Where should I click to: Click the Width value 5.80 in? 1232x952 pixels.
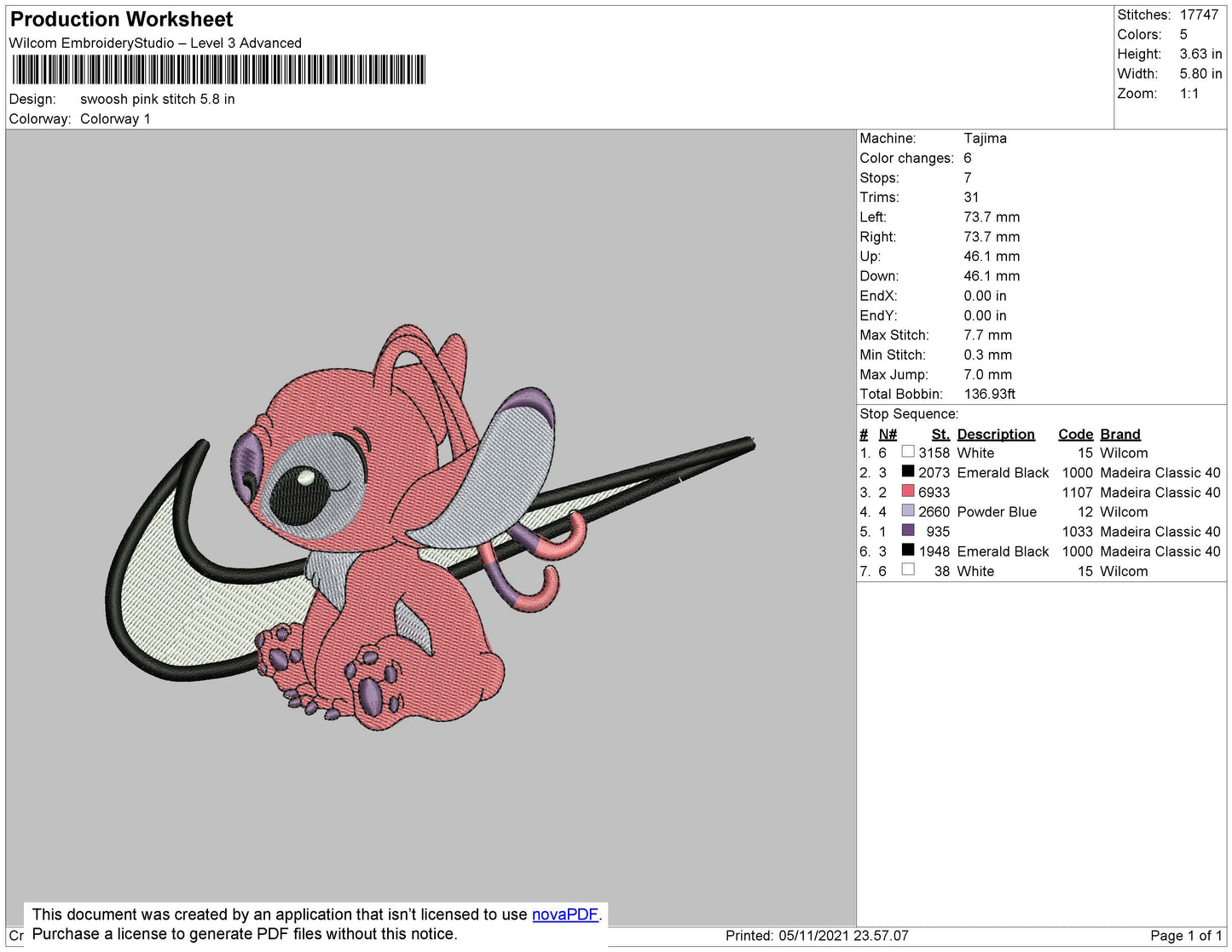tap(1200, 73)
